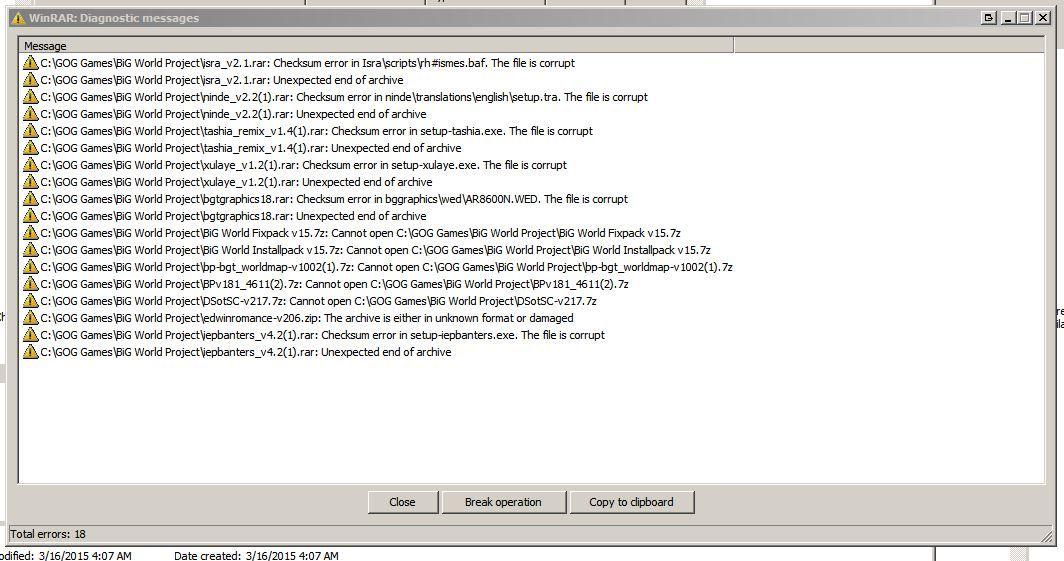Minimize the Diagnostic messages window
This screenshot has height=561, width=1064.
(x=1008, y=18)
